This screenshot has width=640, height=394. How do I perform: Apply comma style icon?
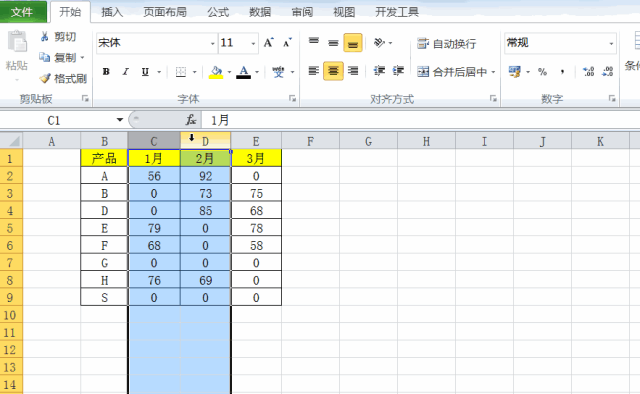(562, 72)
